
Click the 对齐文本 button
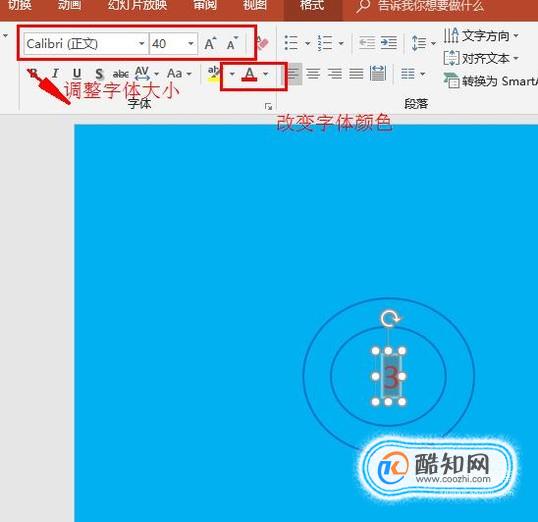pyautogui.click(x=481, y=58)
